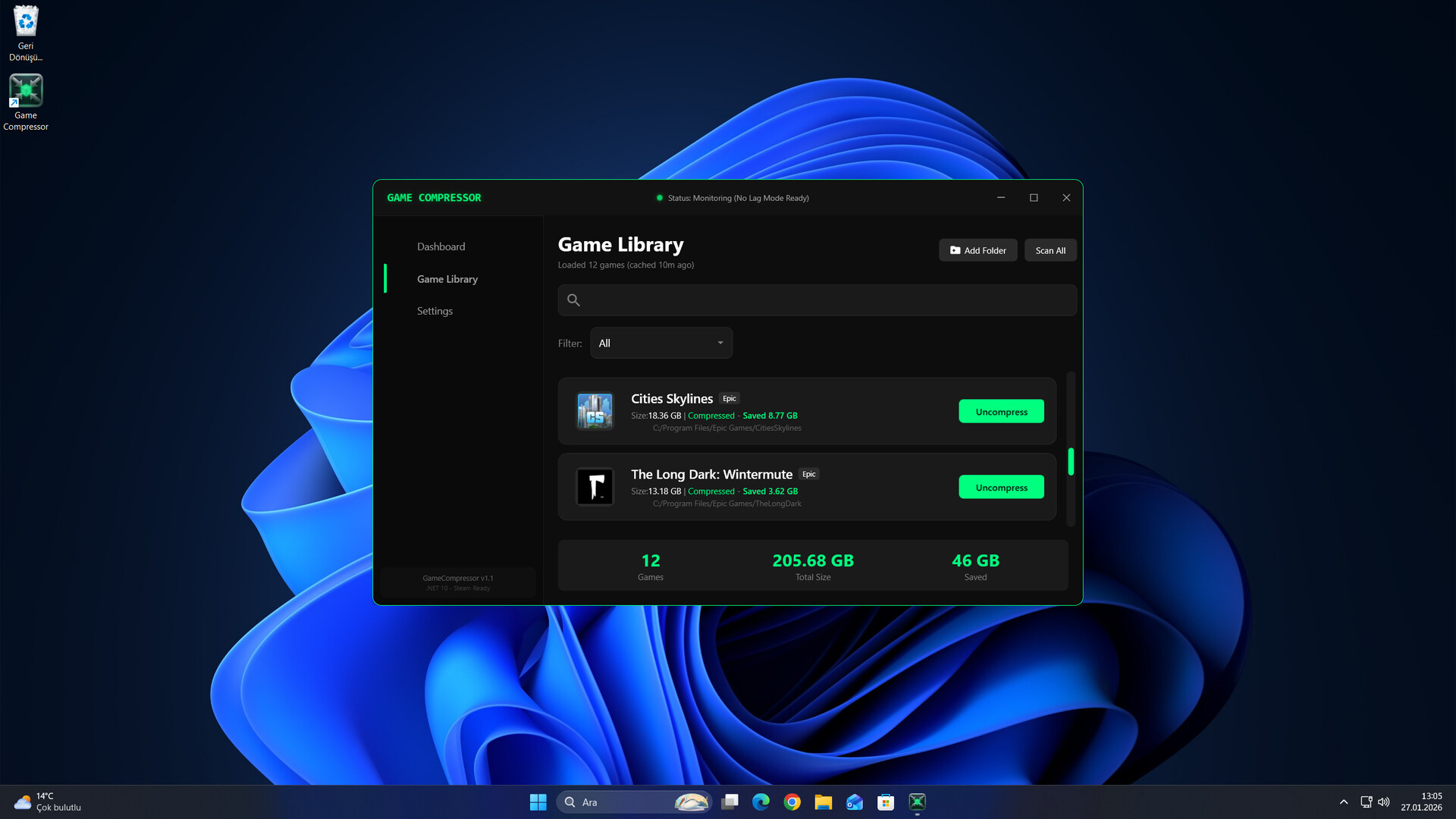
Task: Click the green monitoring status dot
Action: tap(659, 197)
